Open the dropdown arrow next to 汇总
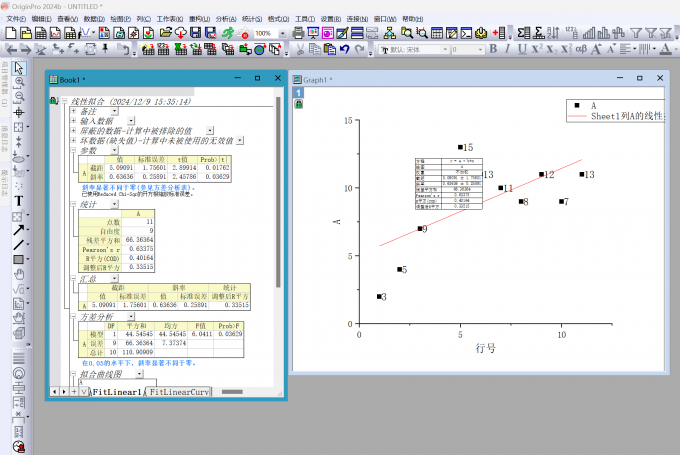680x455 pixels. click(114, 278)
